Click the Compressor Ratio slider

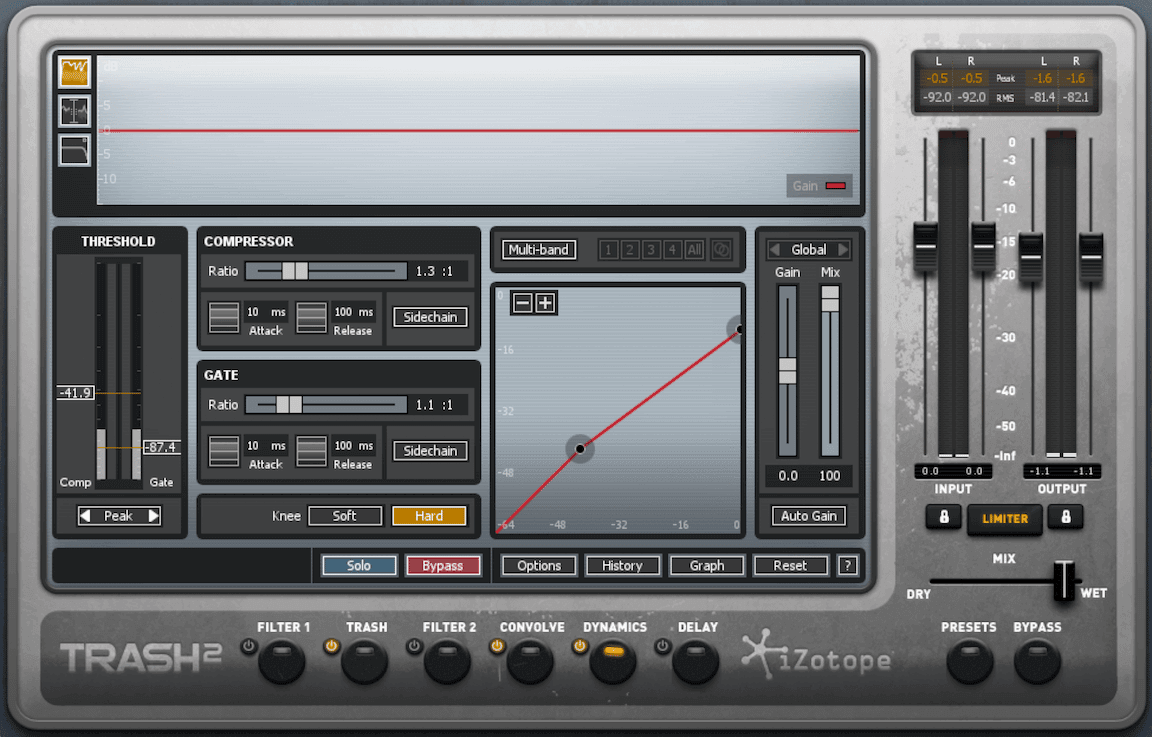pos(325,271)
